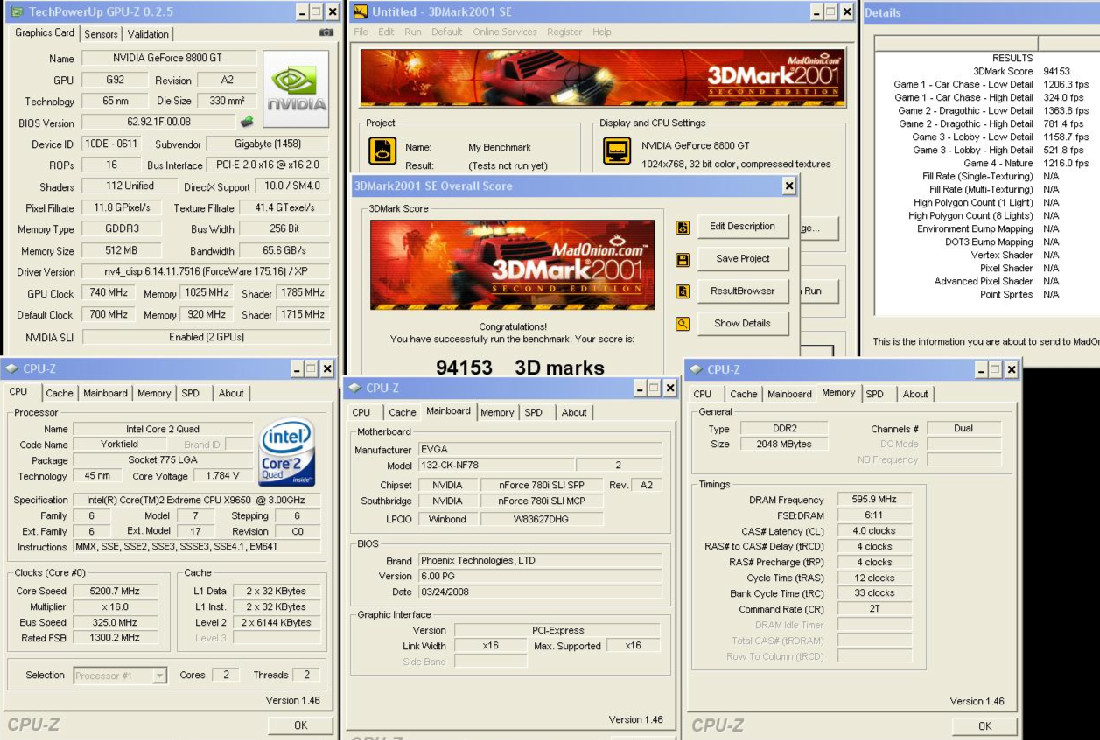Open About tab in CPU-Z processor window
The height and width of the screenshot is (740, 1100).
click(231, 393)
